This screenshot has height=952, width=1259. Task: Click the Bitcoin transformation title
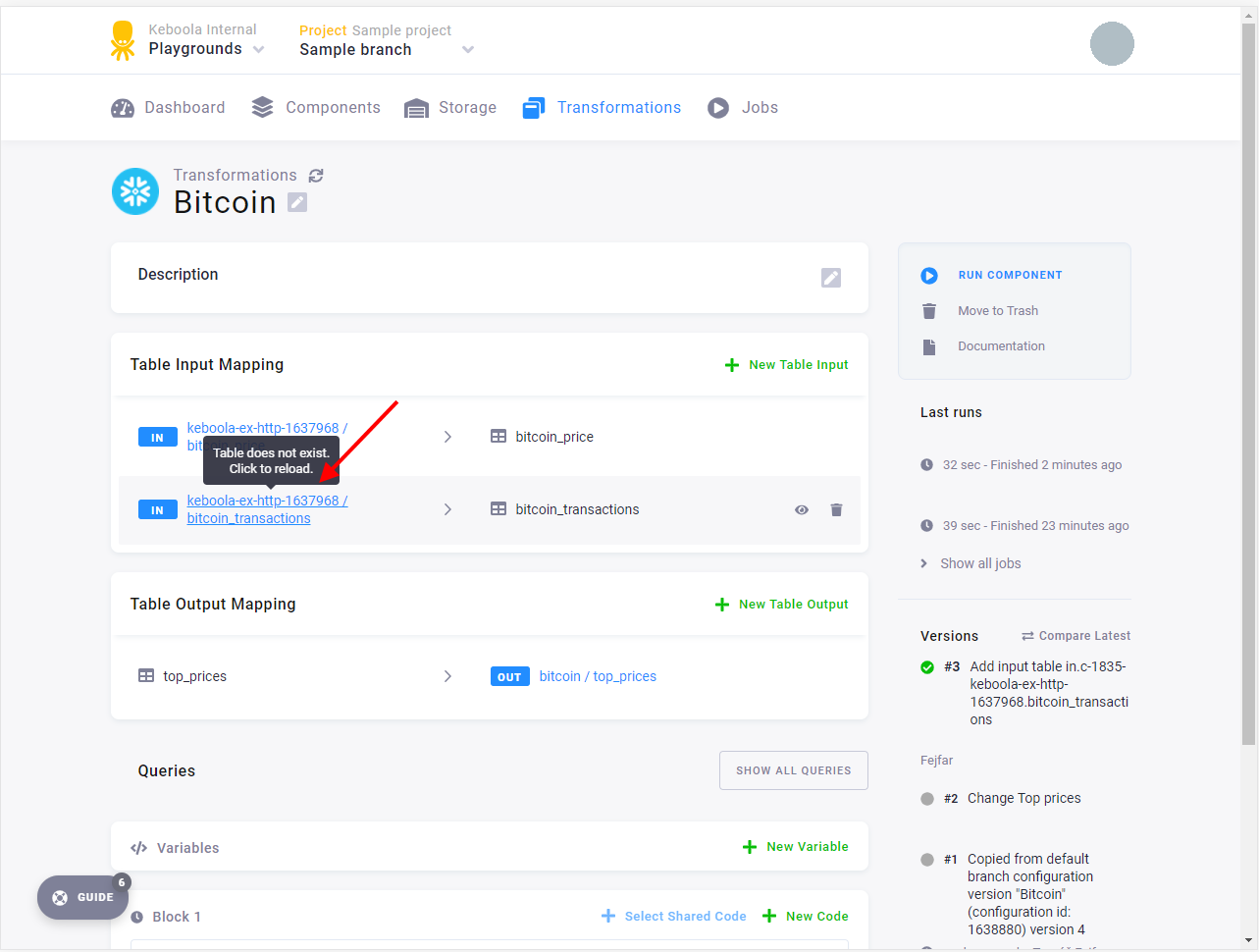tap(225, 202)
